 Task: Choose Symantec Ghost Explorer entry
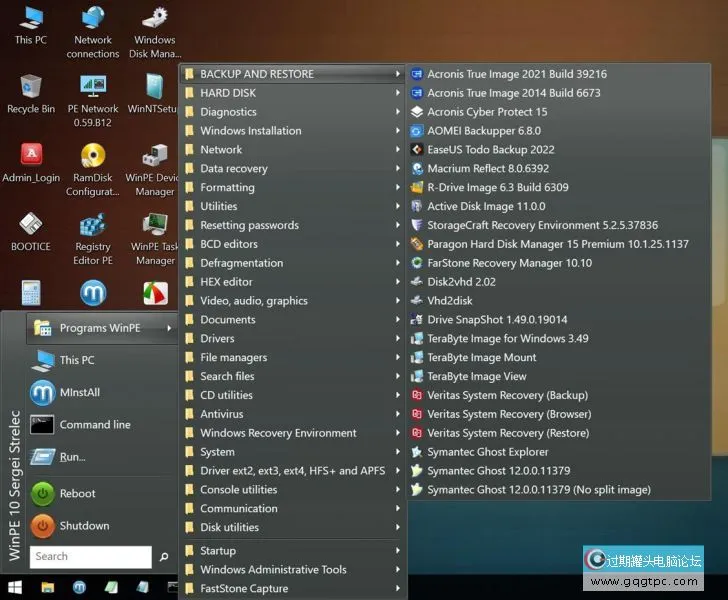point(487,452)
